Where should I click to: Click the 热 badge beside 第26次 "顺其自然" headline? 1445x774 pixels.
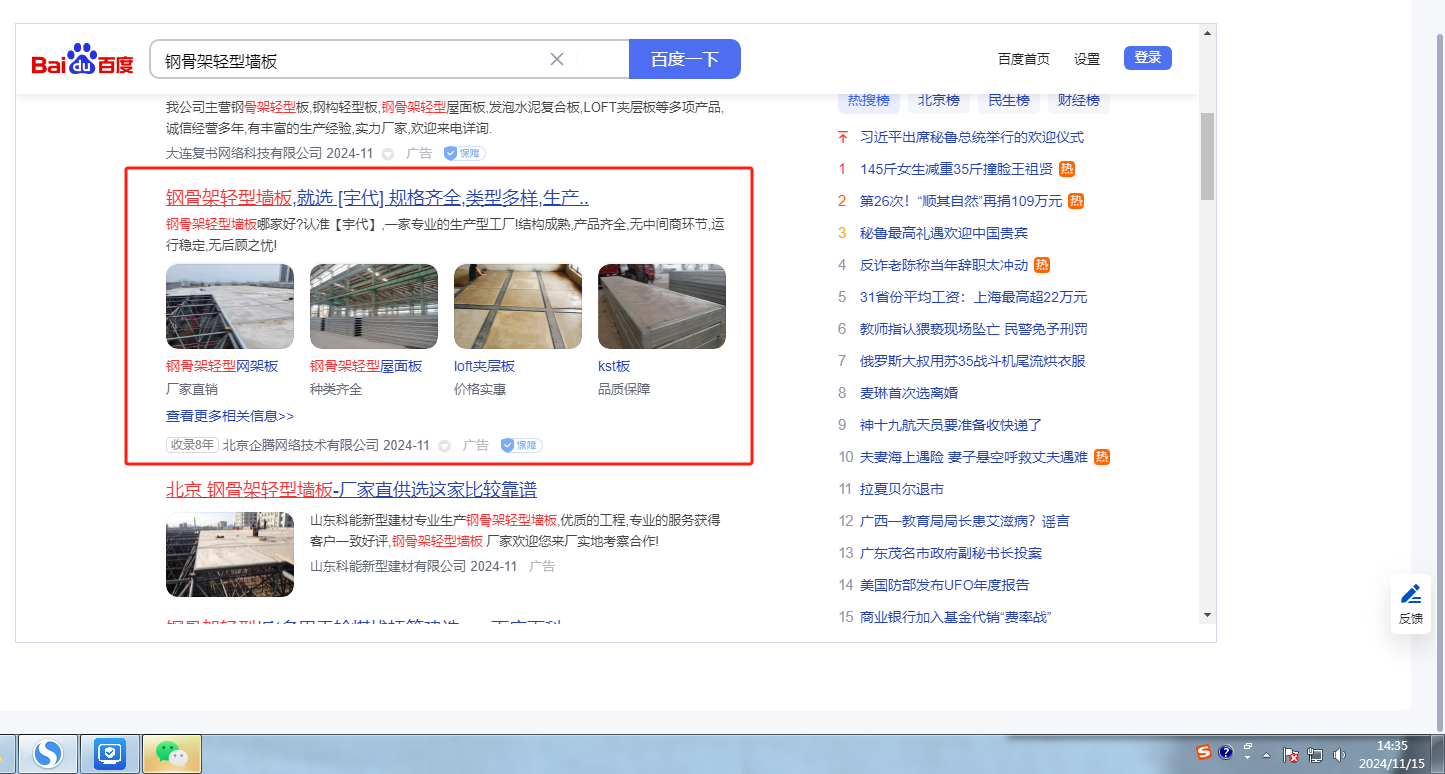tap(1076, 201)
